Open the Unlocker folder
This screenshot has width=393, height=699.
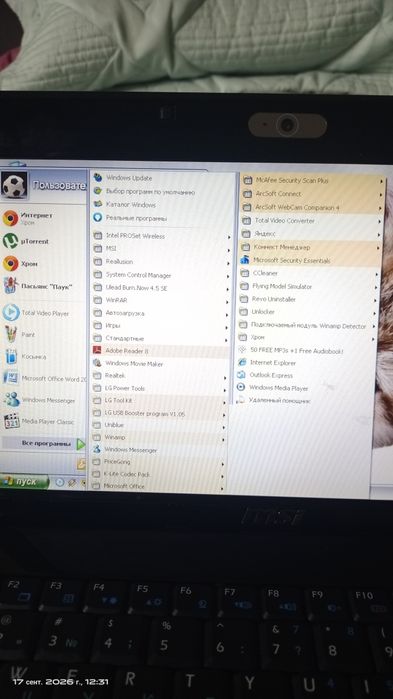308,312
